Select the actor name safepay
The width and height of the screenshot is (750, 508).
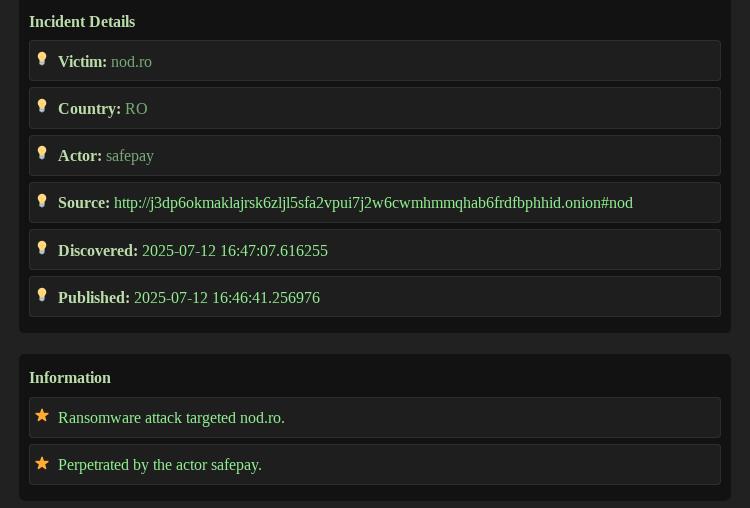pyautogui.click(x=130, y=156)
